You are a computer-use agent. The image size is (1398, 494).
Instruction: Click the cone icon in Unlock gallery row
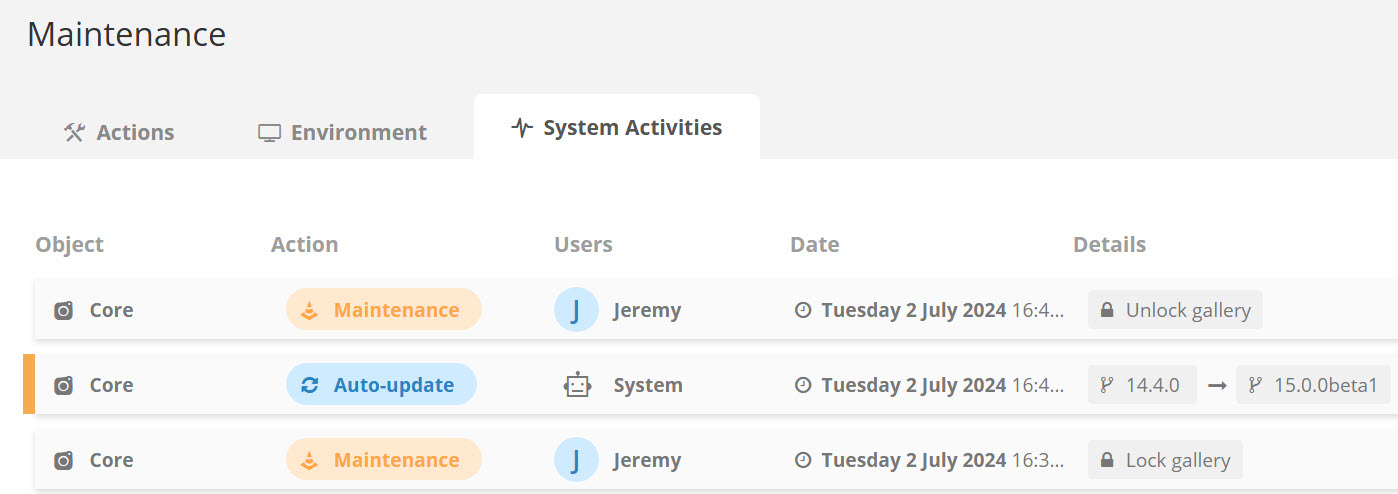[310, 310]
